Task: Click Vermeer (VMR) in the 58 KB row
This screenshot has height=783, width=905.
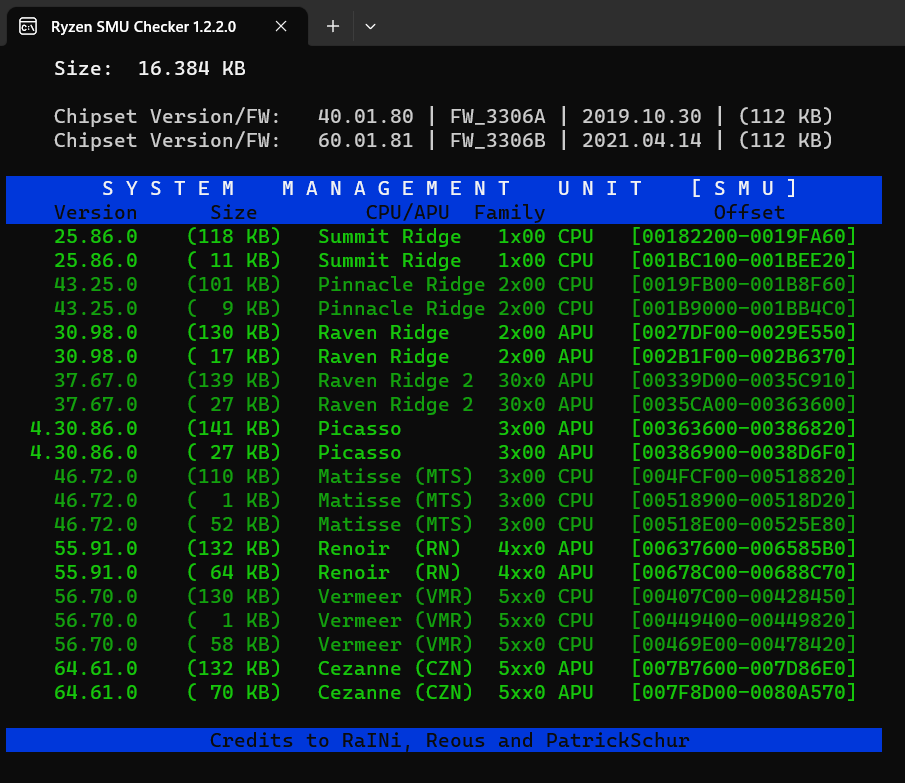Action: [x=395, y=645]
